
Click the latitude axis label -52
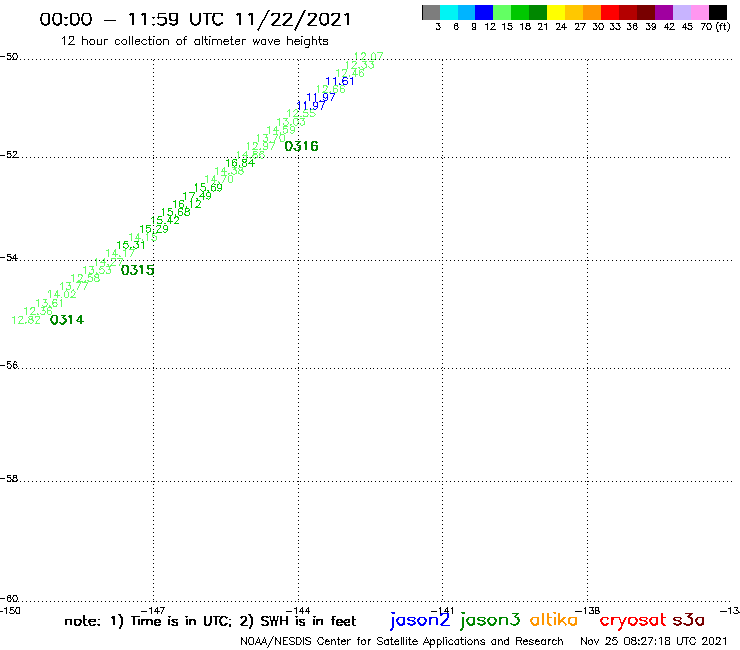click(9, 155)
